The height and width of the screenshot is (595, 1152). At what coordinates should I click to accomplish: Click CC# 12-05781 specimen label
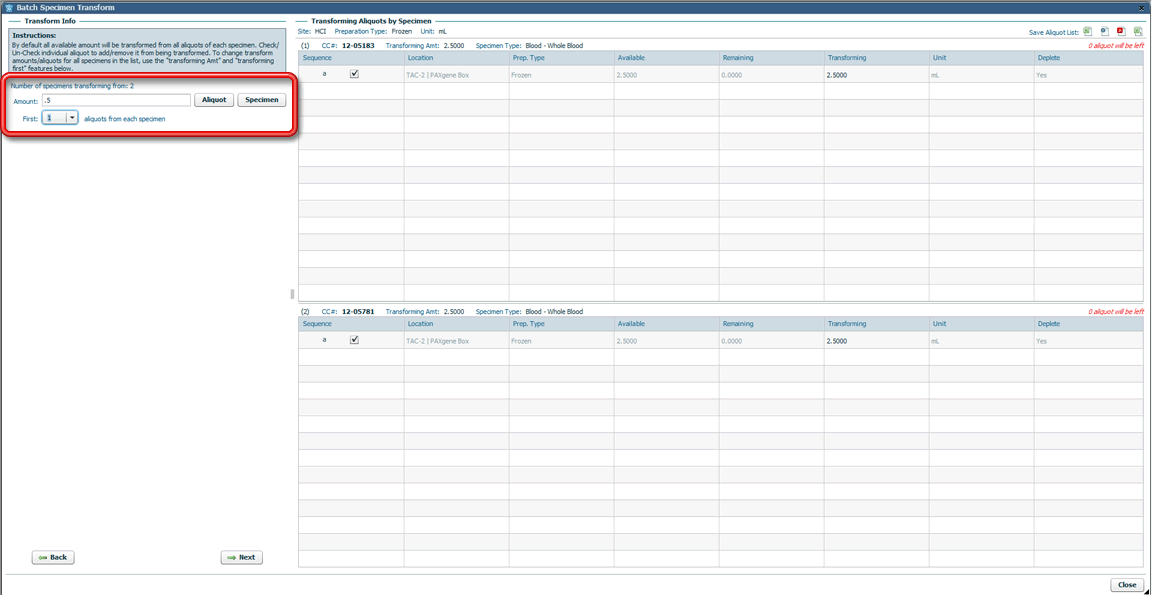point(348,311)
